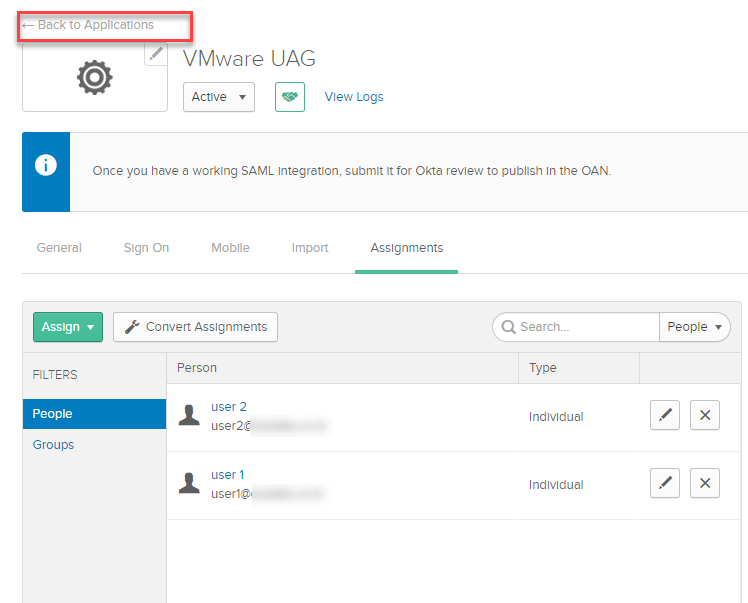Click Convert Assignments button
This screenshot has width=748, height=603.
click(195, 327)
